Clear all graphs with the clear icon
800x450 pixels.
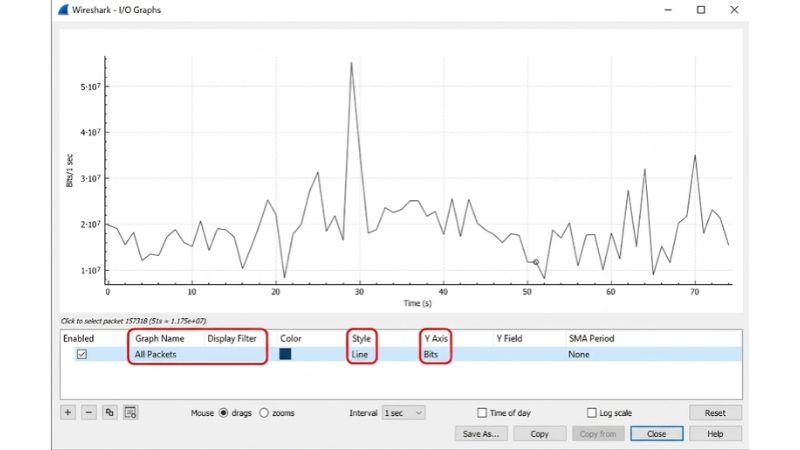[131, 412]
